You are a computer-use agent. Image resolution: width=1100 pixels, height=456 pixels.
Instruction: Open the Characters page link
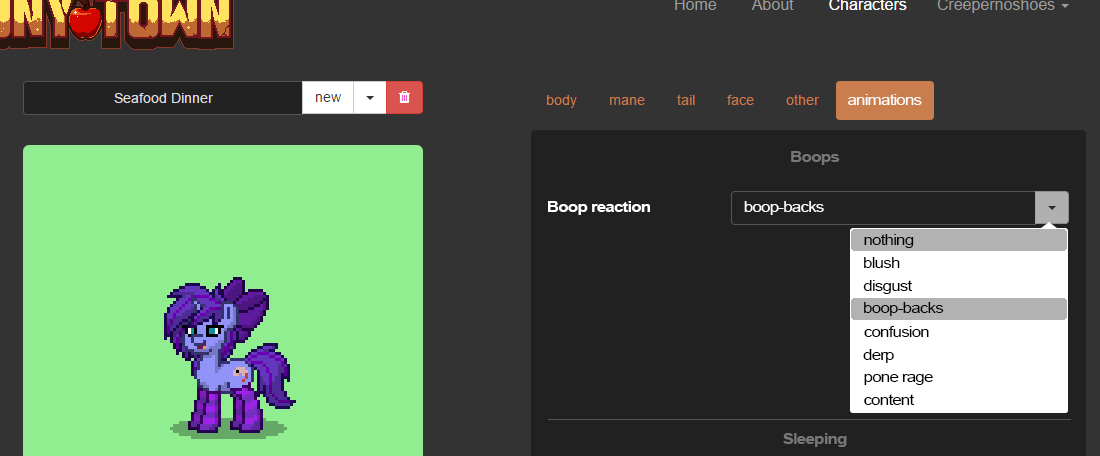point(867,6)
